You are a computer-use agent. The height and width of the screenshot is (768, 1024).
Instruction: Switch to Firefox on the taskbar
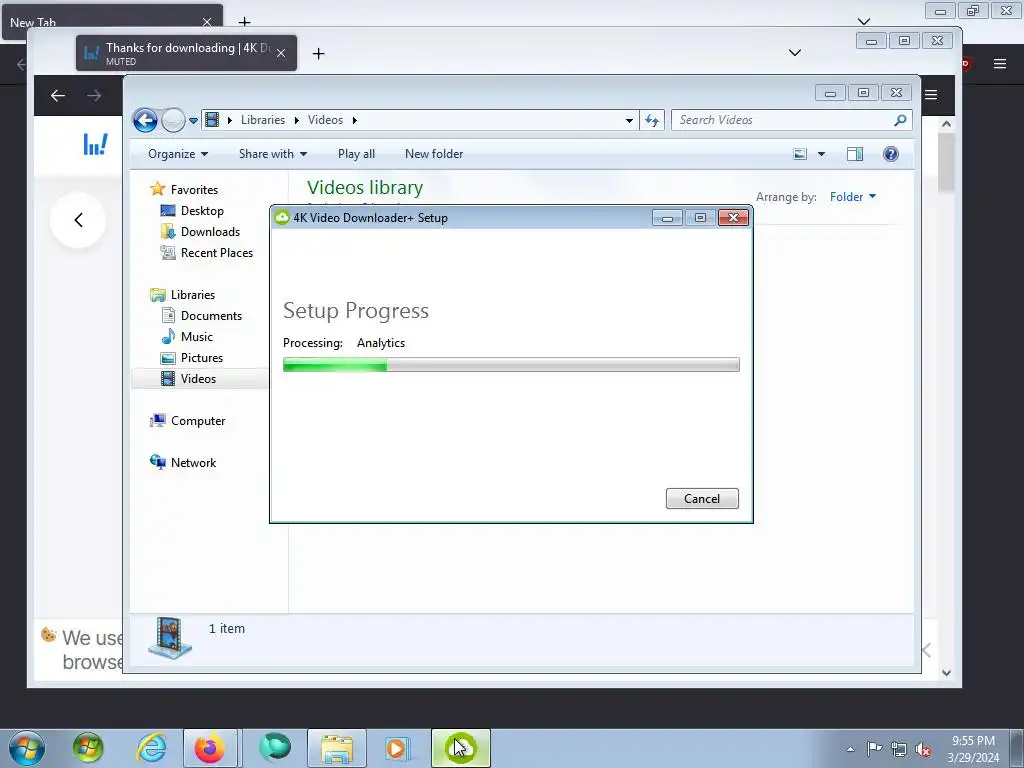pos(210,748)
